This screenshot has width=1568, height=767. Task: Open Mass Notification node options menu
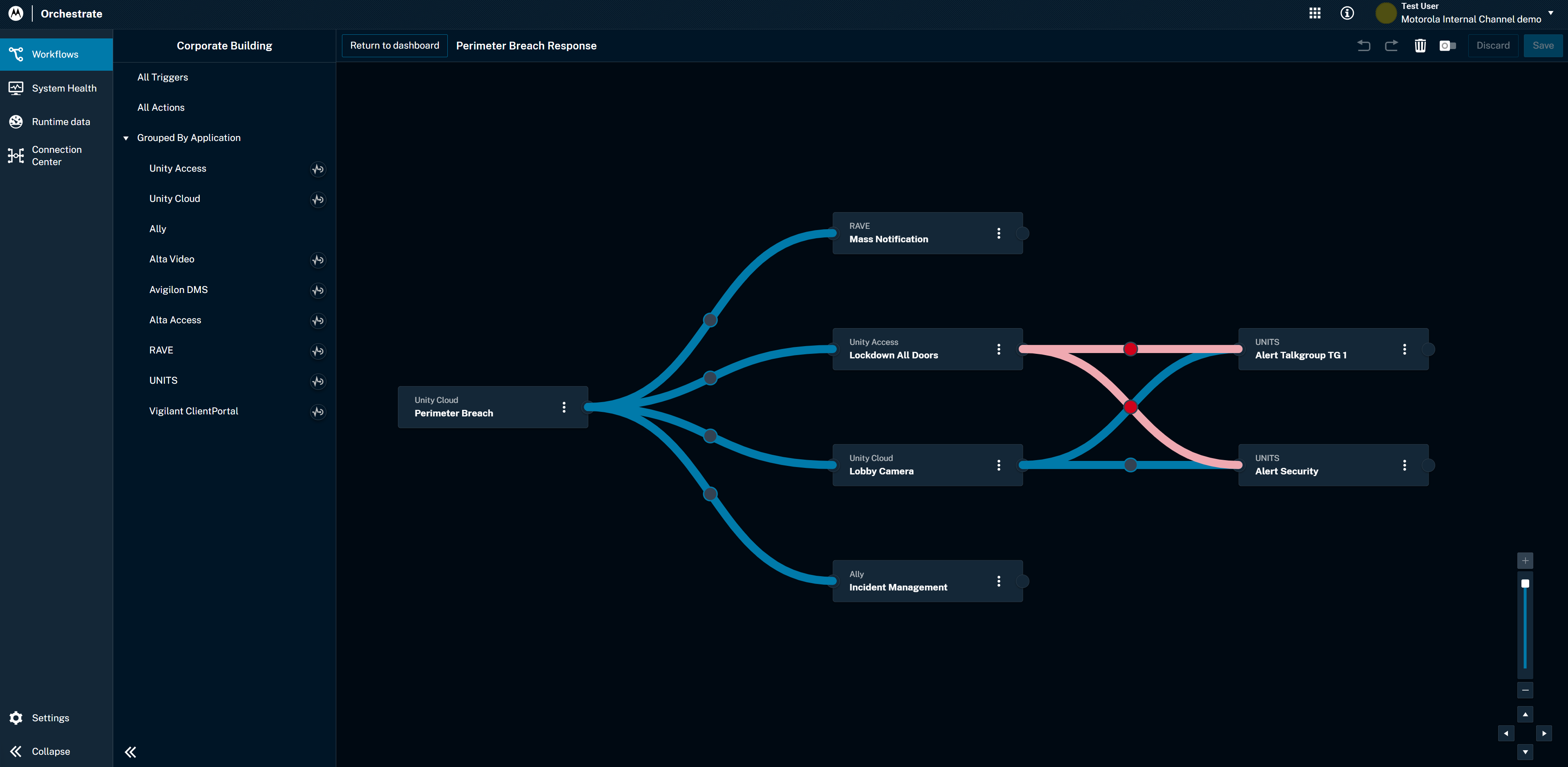(x=998, y=233)
